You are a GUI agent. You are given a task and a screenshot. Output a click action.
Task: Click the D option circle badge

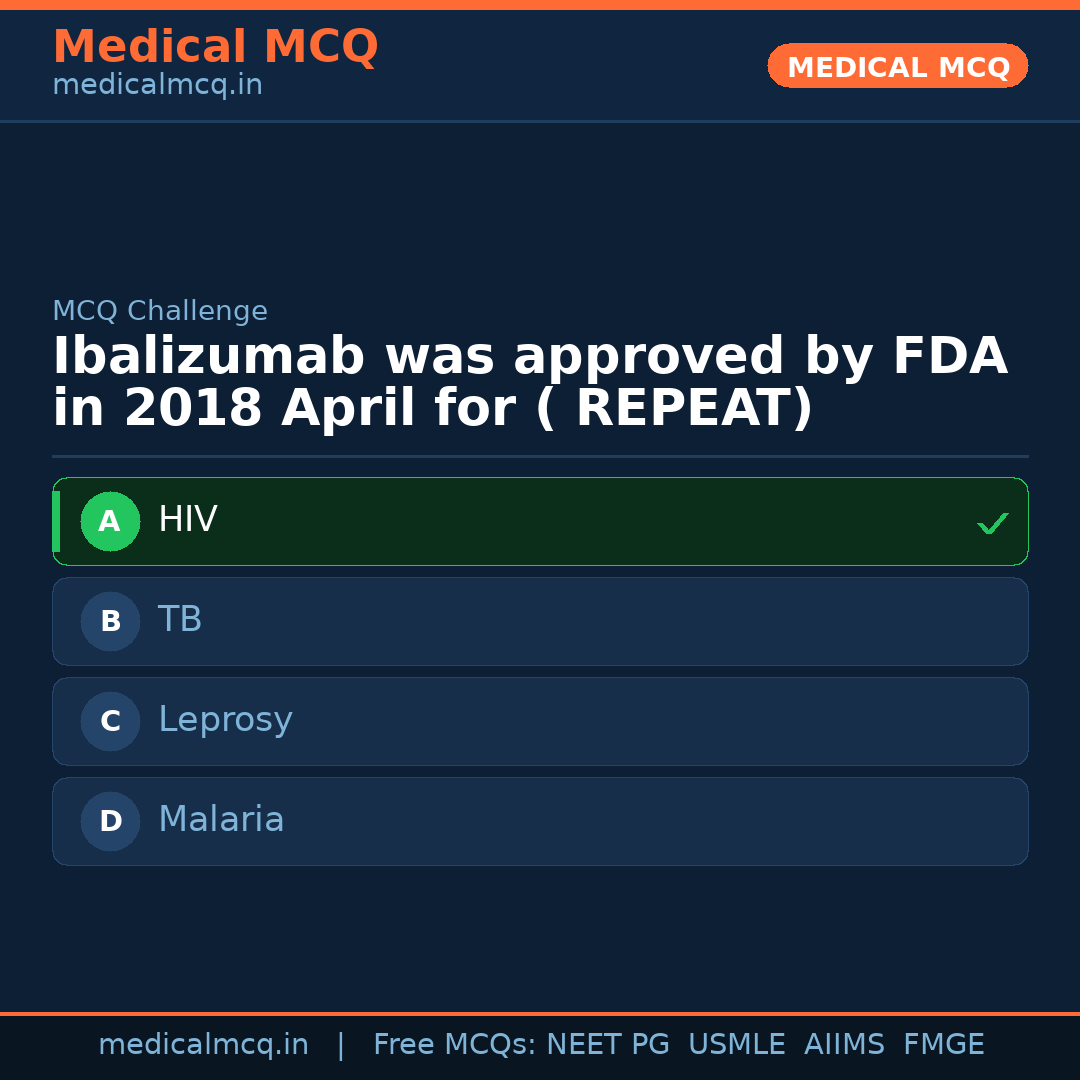(110, 821)
